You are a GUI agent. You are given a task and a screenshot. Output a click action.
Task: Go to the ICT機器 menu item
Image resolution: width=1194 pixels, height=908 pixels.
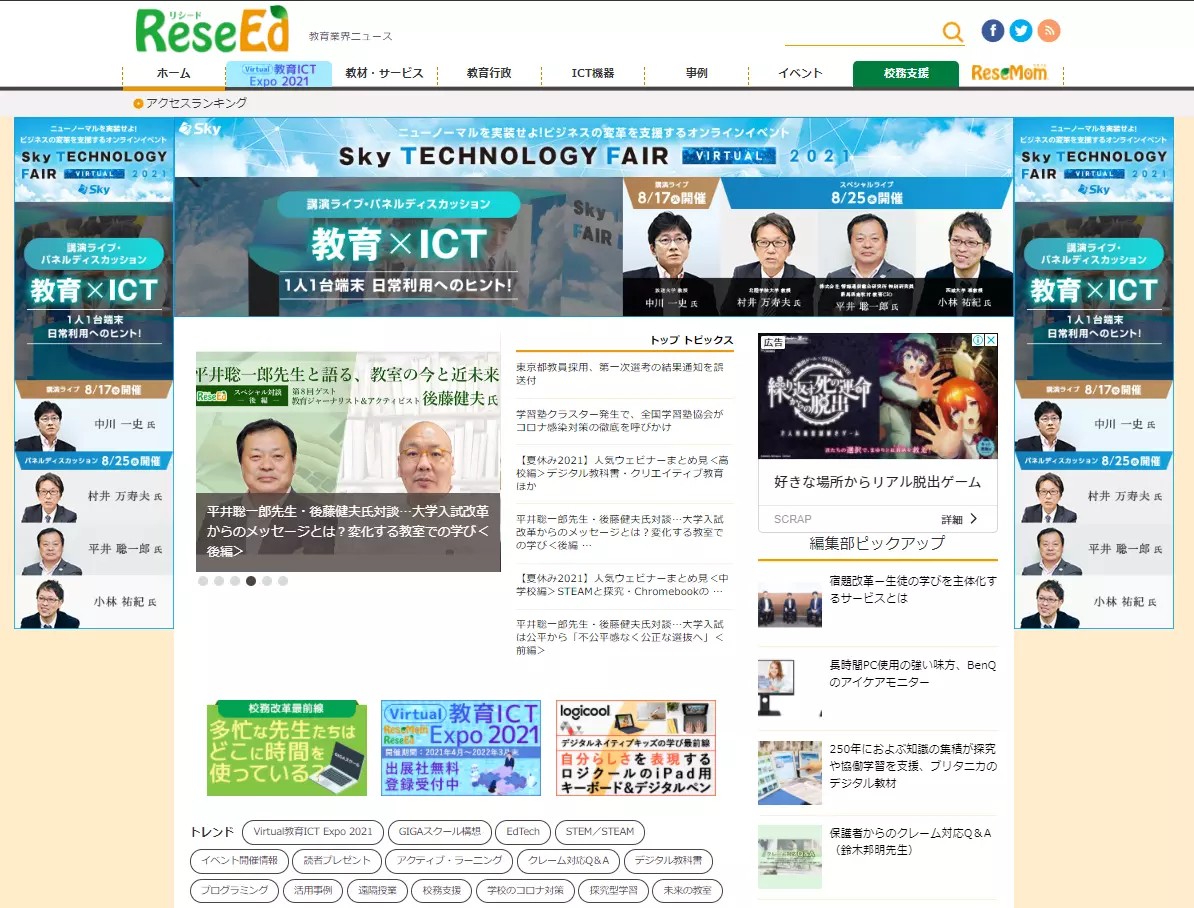[x=592, y=73]
